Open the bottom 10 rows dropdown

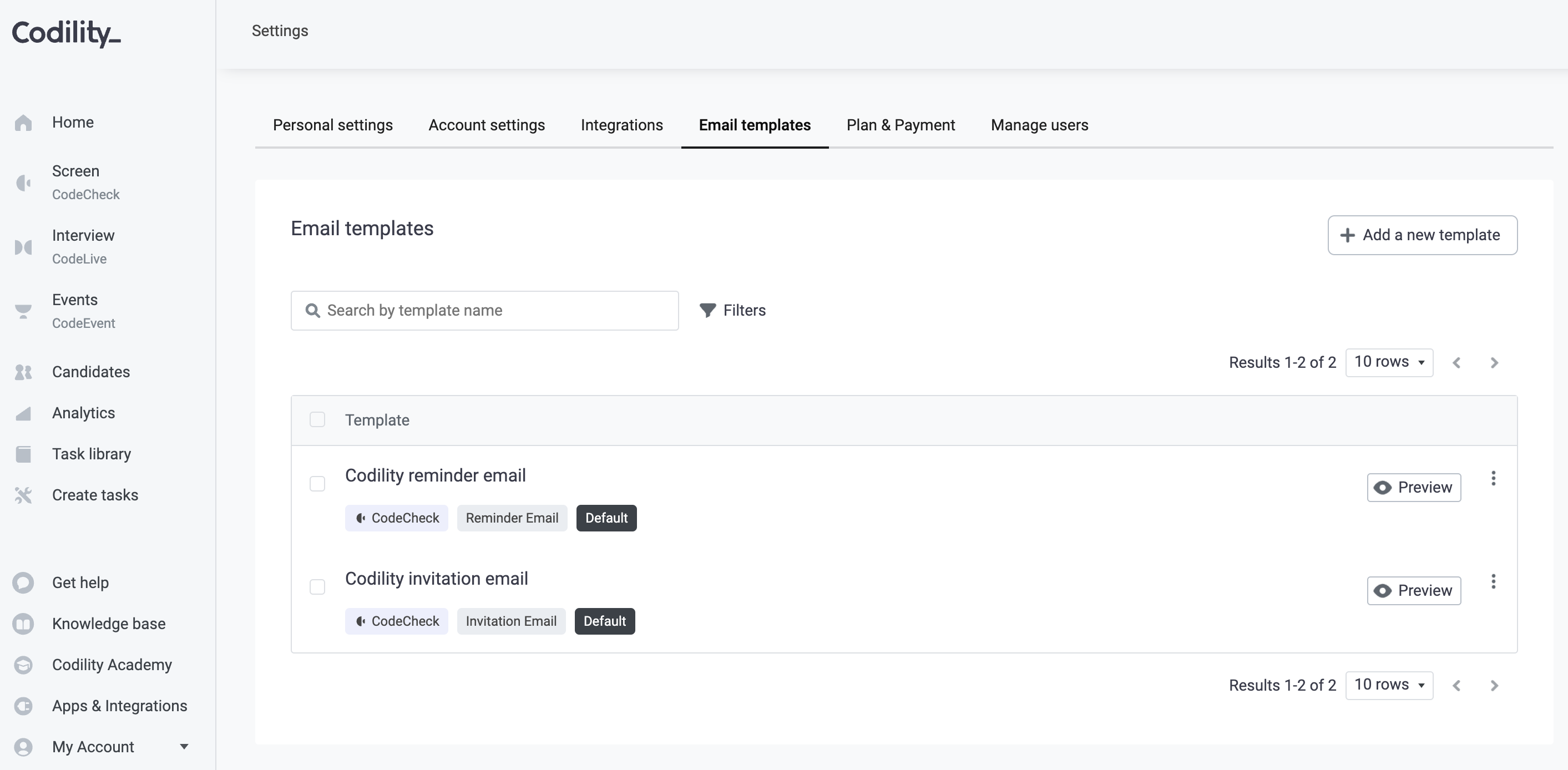coord(1389,685)
